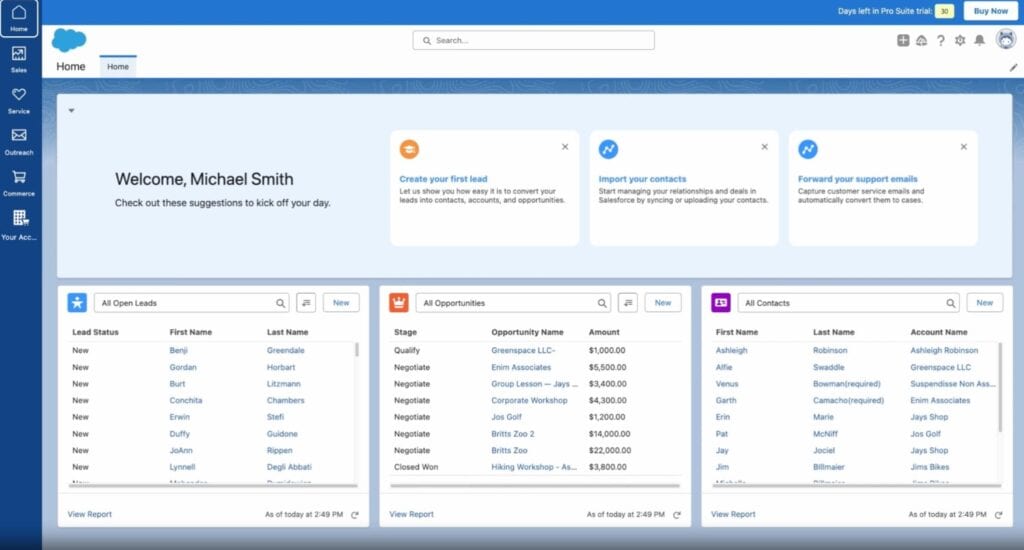Dismiss the Import your contacts card
The width and height of the screenshot is (1024, 550).
pyautogui.click(x=764, y=147)
